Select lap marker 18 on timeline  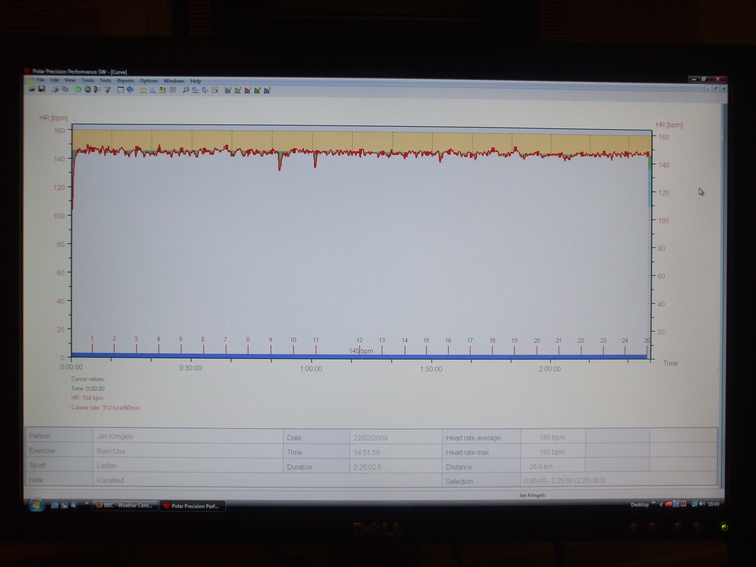tap(492, 346)
